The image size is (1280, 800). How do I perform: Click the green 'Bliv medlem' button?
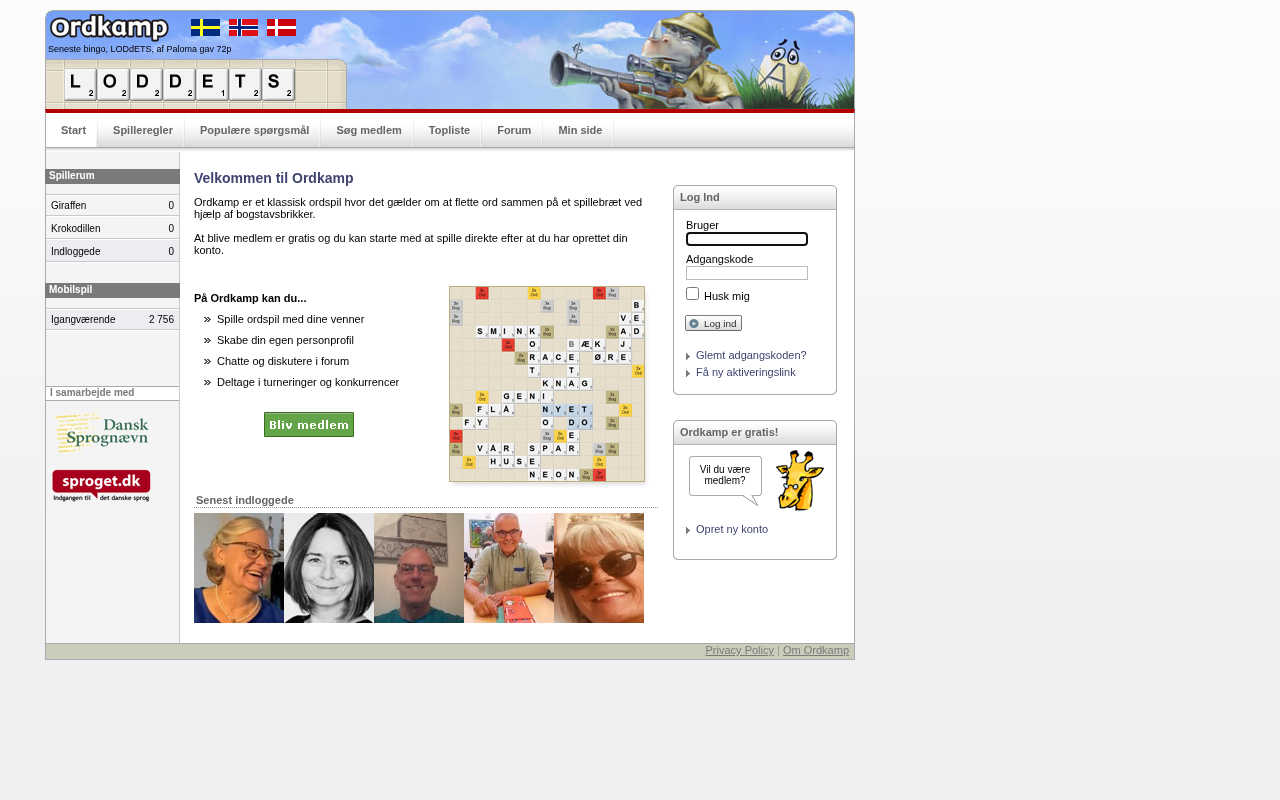[x=309, y=425]
